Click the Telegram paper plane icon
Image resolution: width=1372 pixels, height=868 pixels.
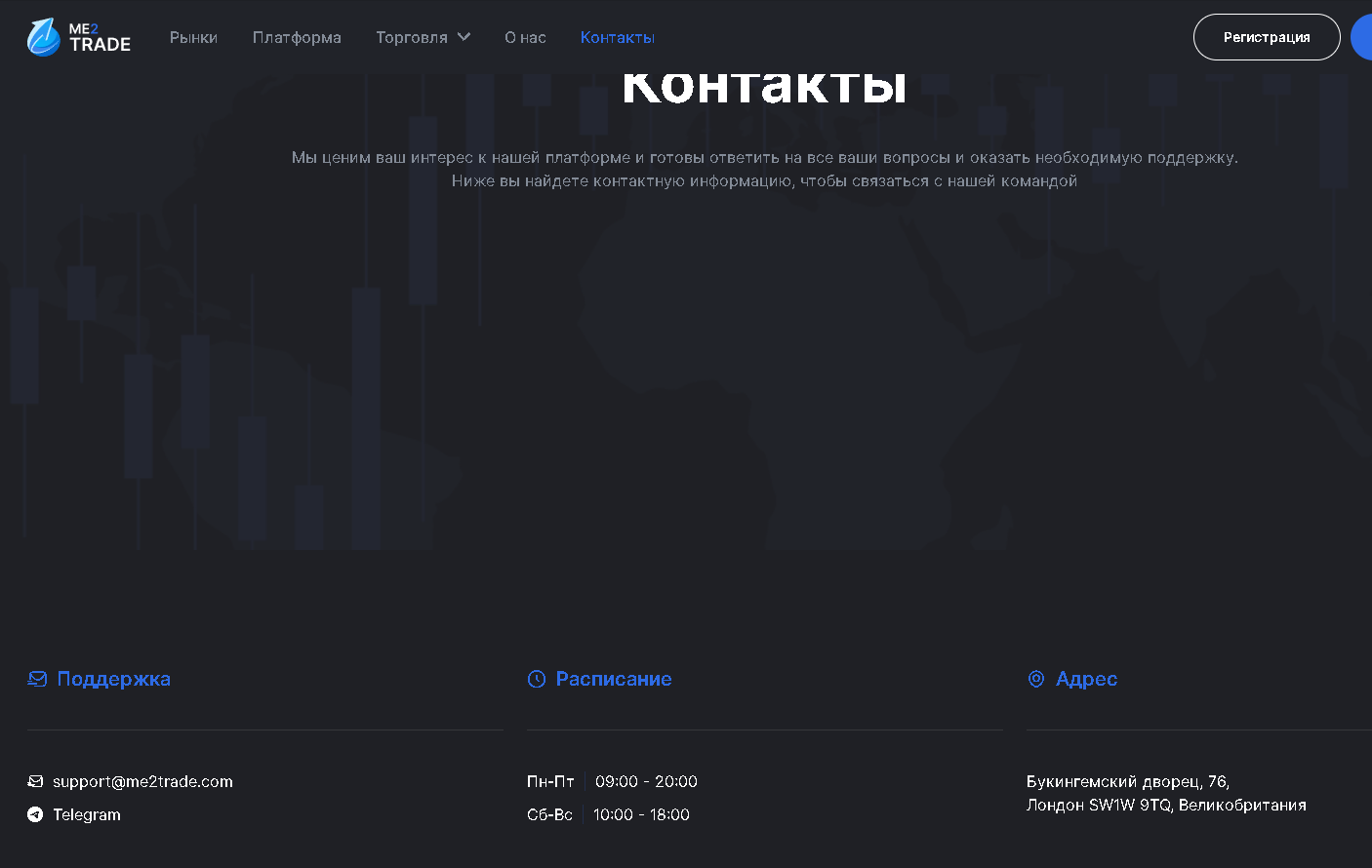(x=35, y=814)
